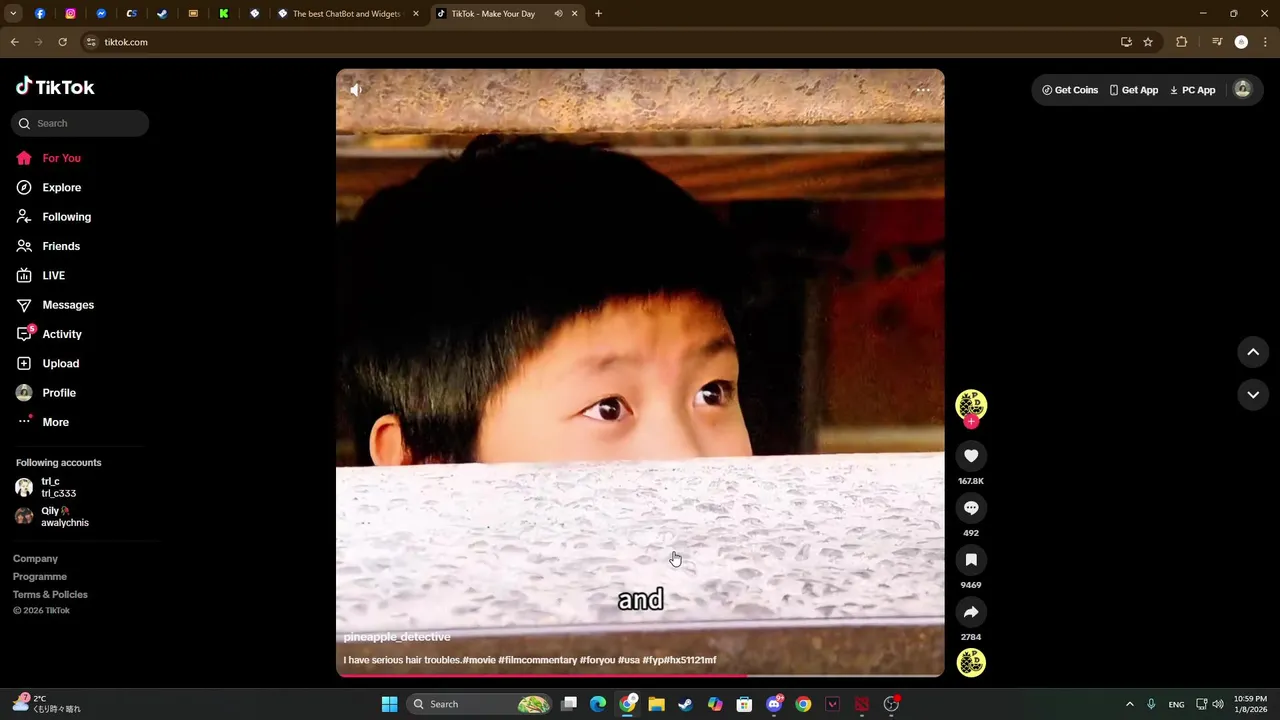This screenshot has width=1280, height=720.
Task: Open the tab search dropdown arrow
Action: [13, 14]
